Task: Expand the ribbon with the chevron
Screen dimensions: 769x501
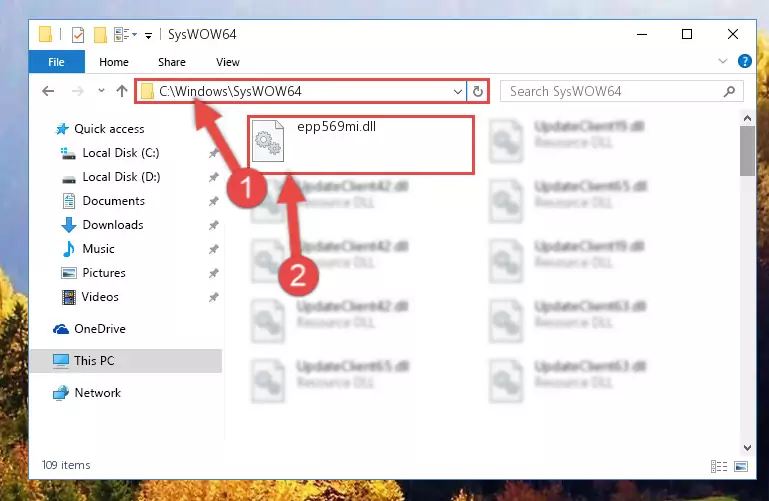Action: tap(722, 61)
